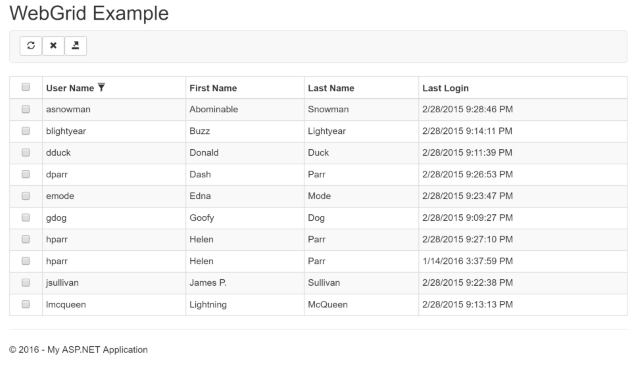Open the User Name column filter icon

coord(101,87)
